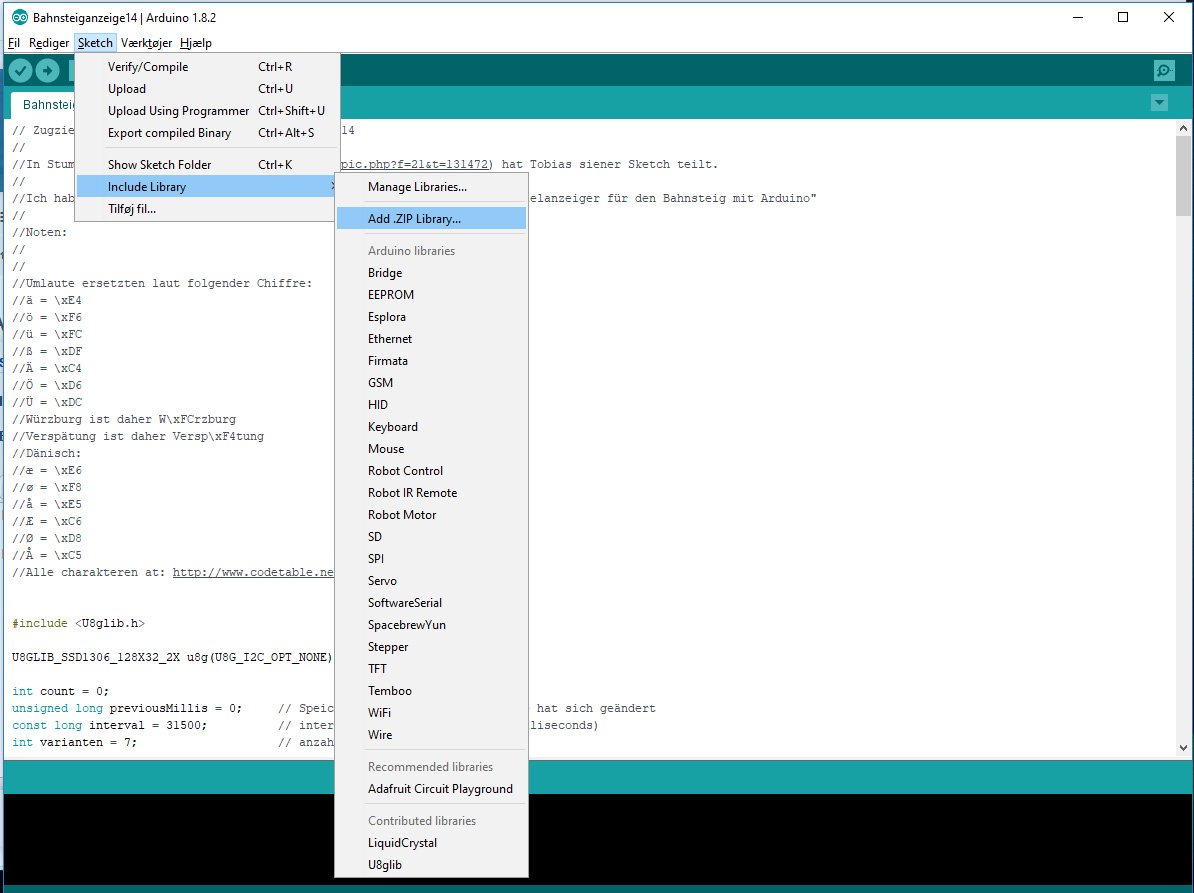The image size is (1194, 893).
Task: Include the Servo library
Action: (x=431, y=581)
